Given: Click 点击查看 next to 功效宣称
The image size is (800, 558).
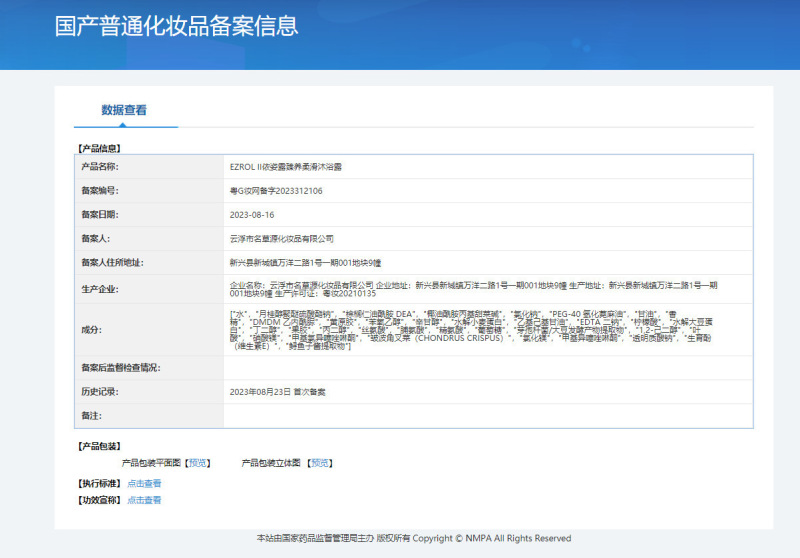Looking at the screenshot, I should click(144, 500).
